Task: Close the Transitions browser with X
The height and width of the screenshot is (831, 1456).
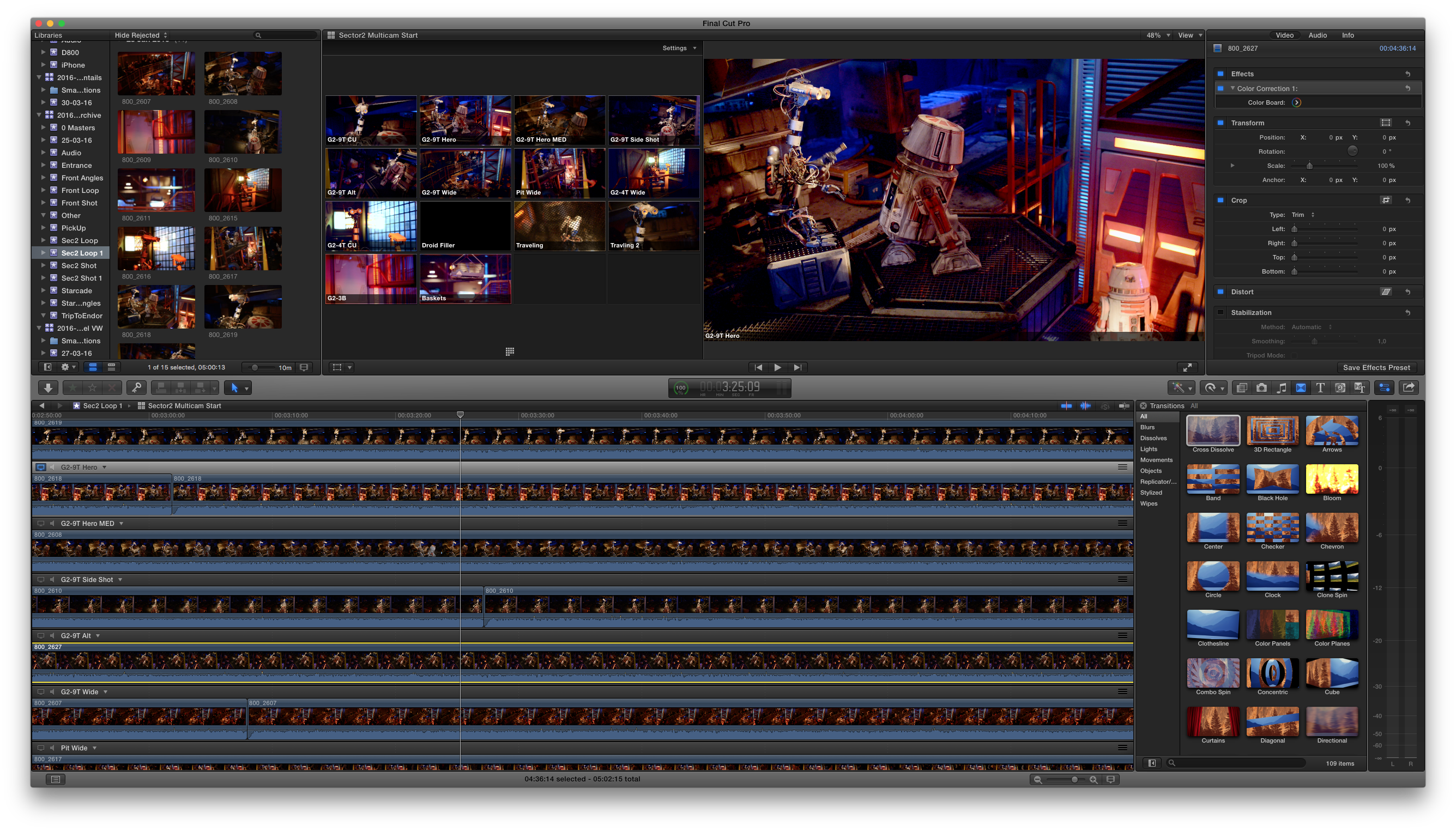Action: (x=1143, y=406)
